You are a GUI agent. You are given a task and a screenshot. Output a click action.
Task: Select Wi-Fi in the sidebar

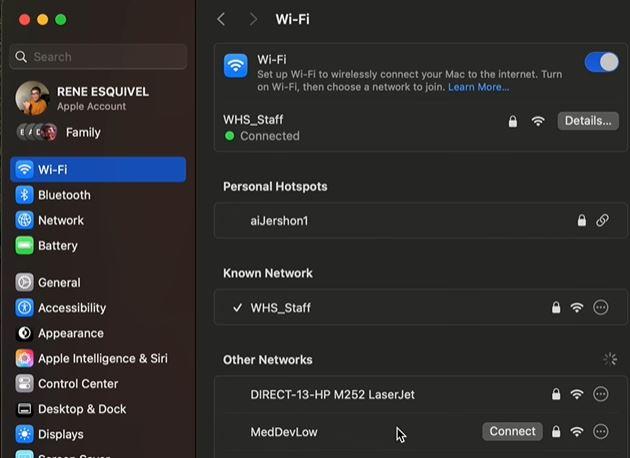(x=98, y=170)
